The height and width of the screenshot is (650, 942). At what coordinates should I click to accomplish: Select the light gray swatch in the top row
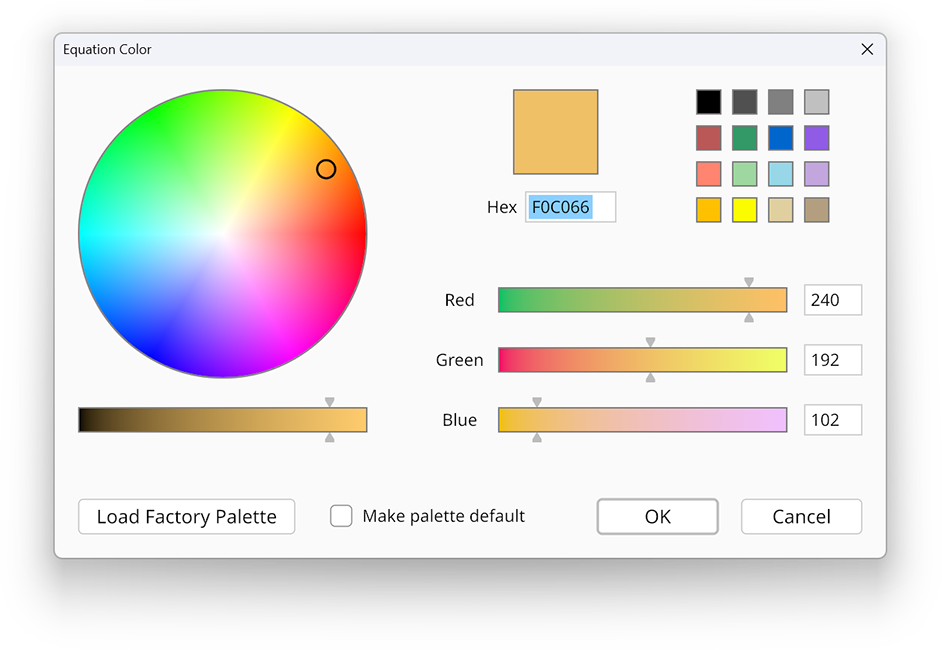[816, 101]
